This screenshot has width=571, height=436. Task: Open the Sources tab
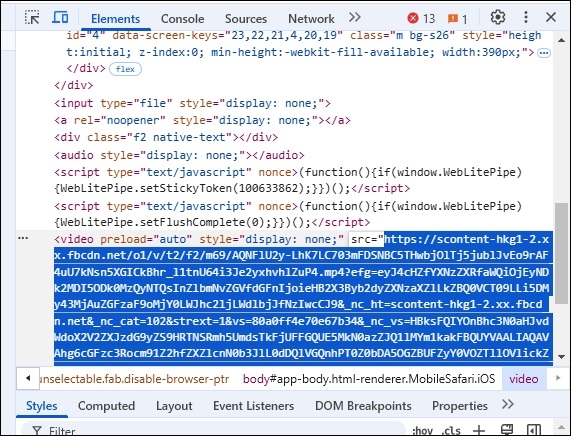pos(246,19)
